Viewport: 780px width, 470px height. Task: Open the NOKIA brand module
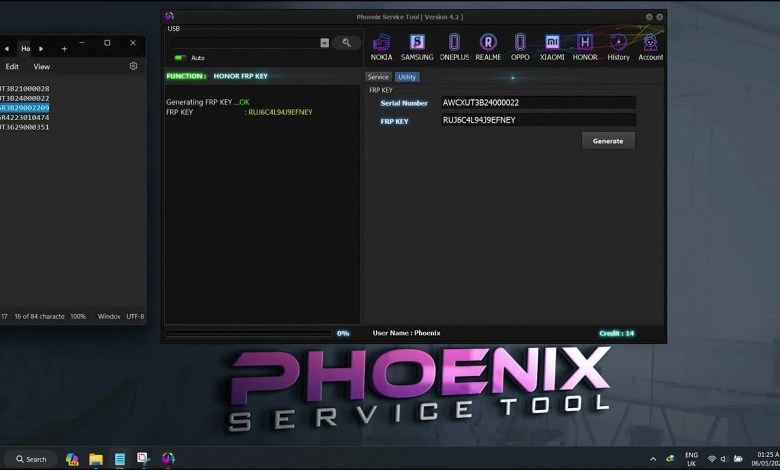381,47
